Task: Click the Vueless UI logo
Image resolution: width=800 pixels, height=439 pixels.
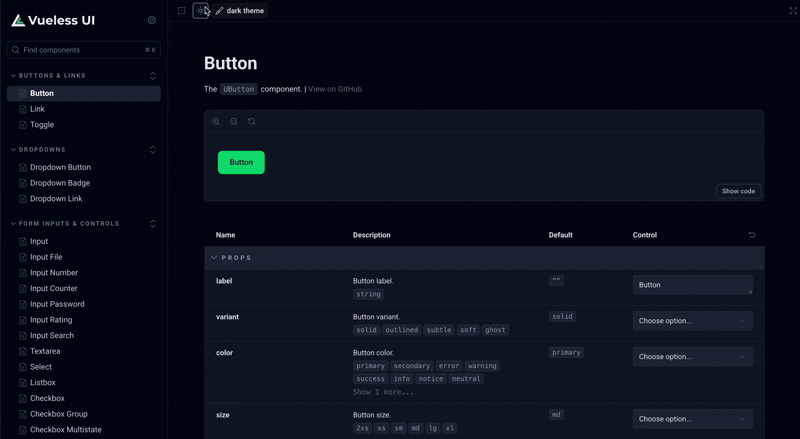Action: click(53, 20)
